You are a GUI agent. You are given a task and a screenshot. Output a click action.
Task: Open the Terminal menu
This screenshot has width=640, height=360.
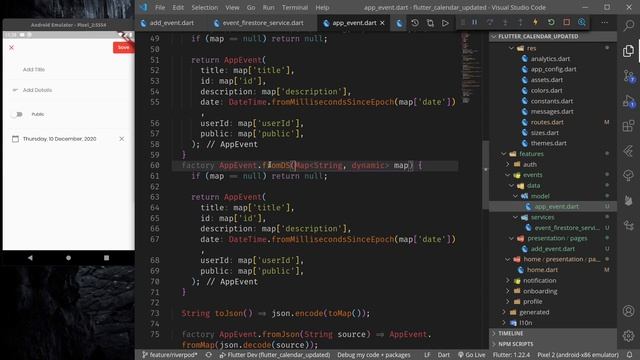295,7
